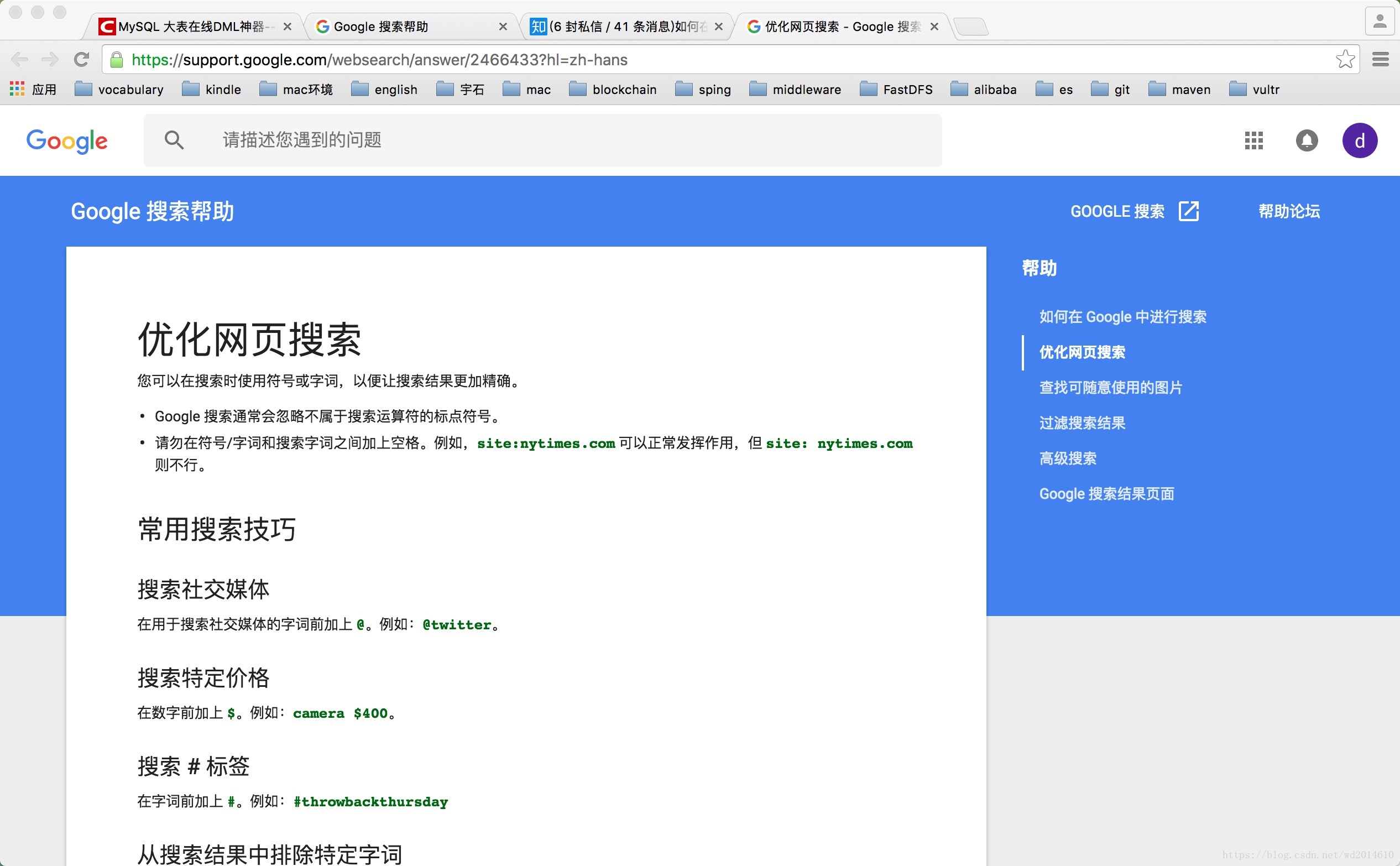Open the 帮助论坛 link
Screen dimensions: 1400x866
click(1289, 211)
